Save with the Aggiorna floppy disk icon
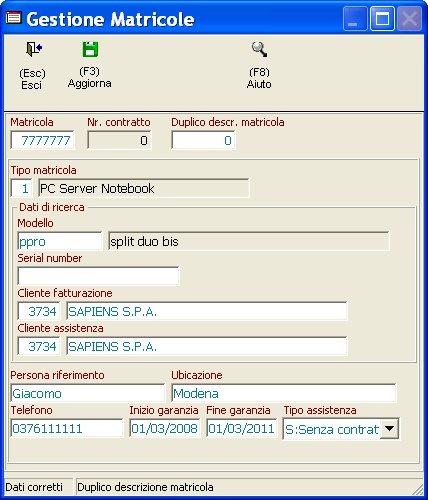428x500 pixels. point(90,49)
